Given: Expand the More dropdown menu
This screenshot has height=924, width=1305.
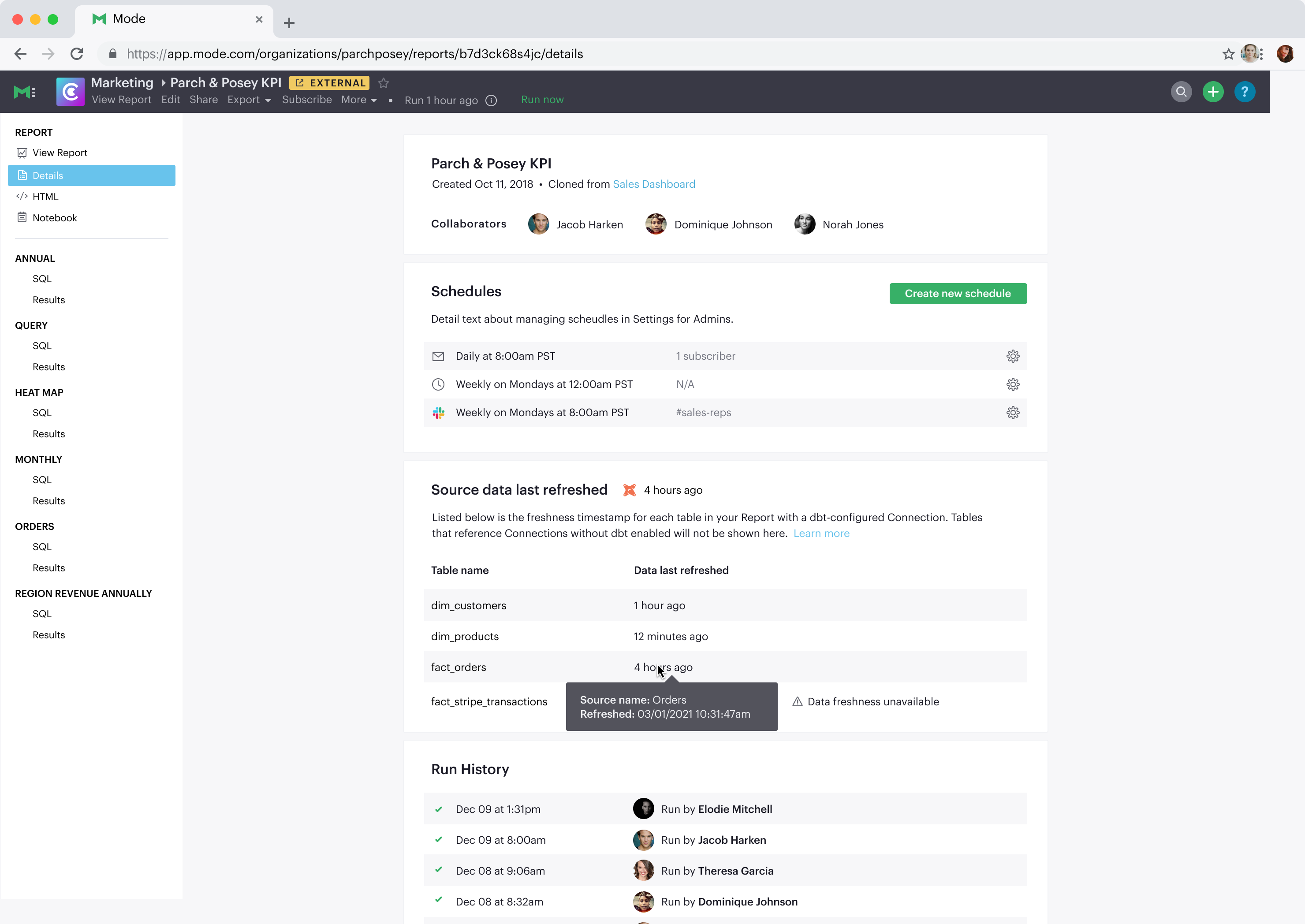Looking at the screenshot, I should 359,100.
